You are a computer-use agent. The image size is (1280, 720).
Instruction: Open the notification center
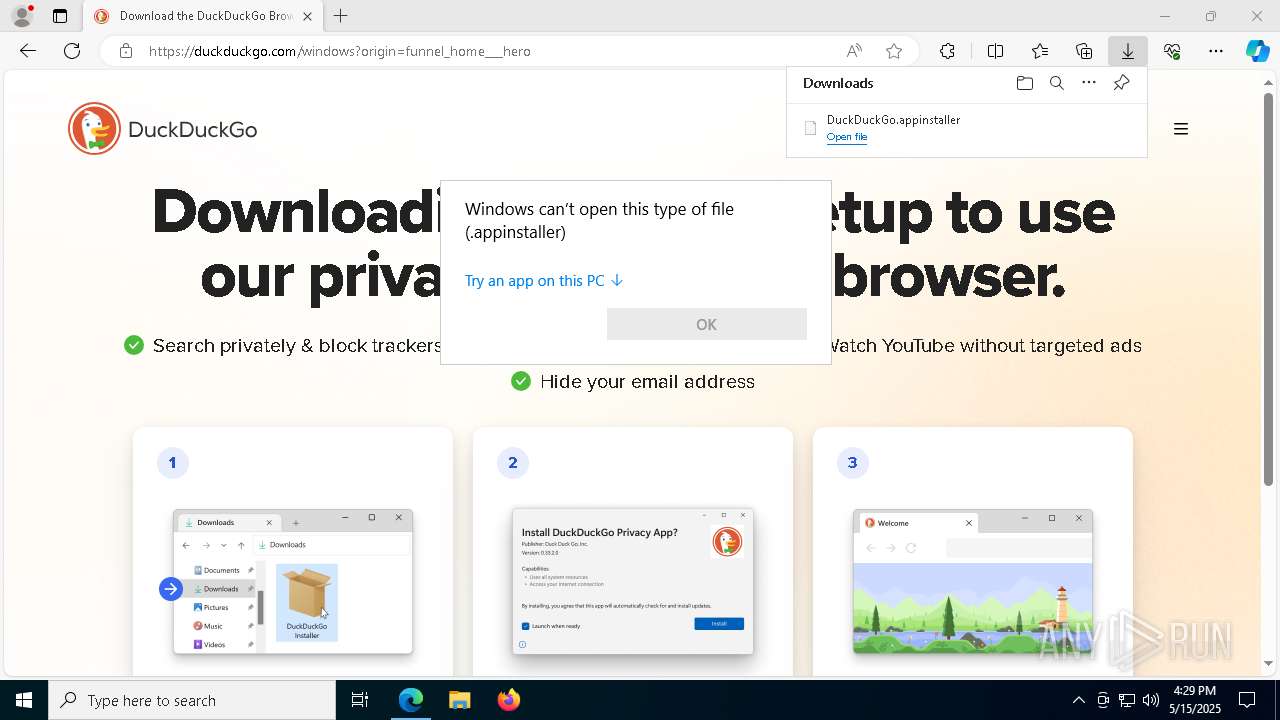coord(1247,700)
